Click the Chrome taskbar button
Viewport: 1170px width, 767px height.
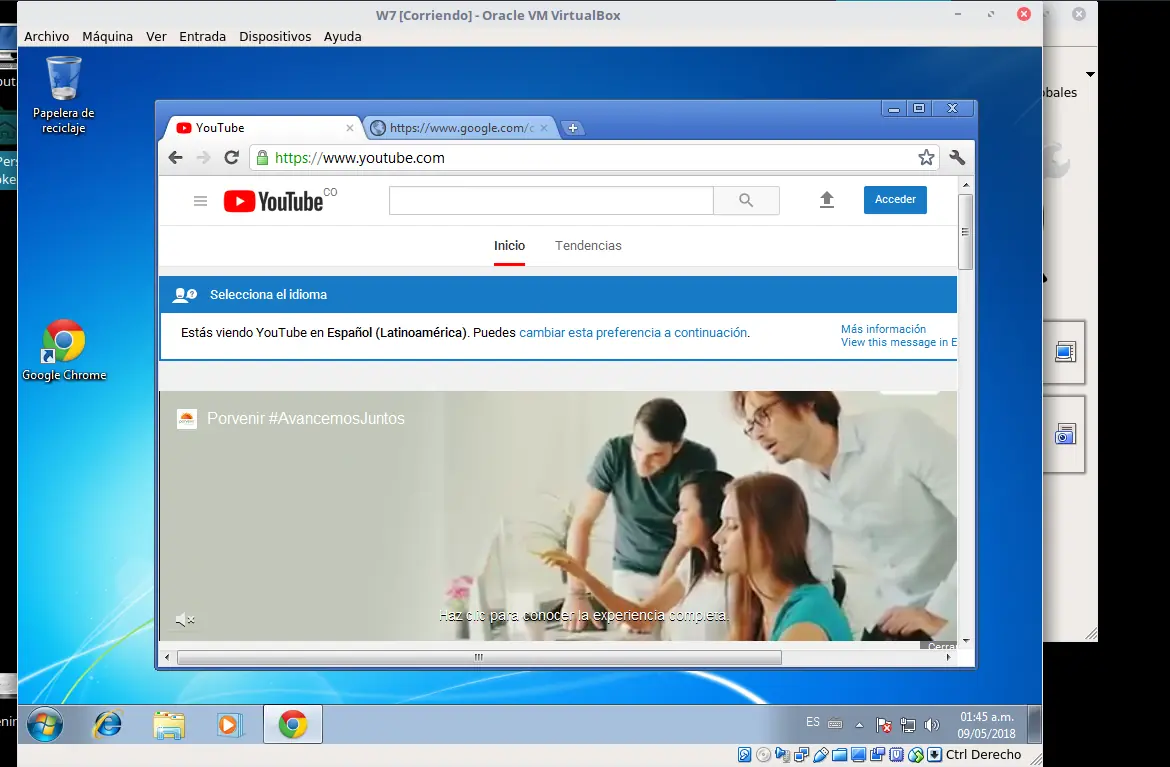tap(292, 724)
